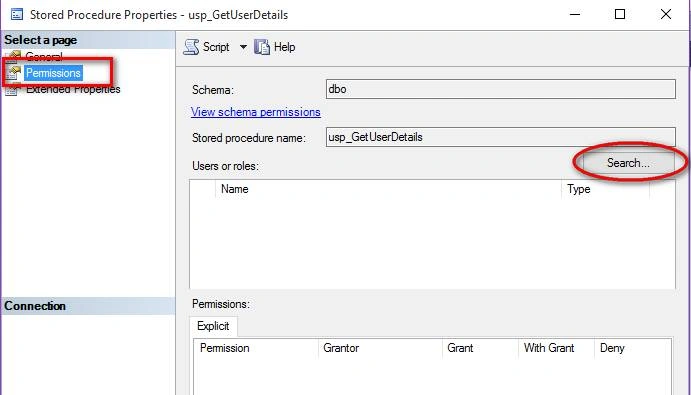Open the Extended Properties page
The image size is (691, 395).
point(73,89)
